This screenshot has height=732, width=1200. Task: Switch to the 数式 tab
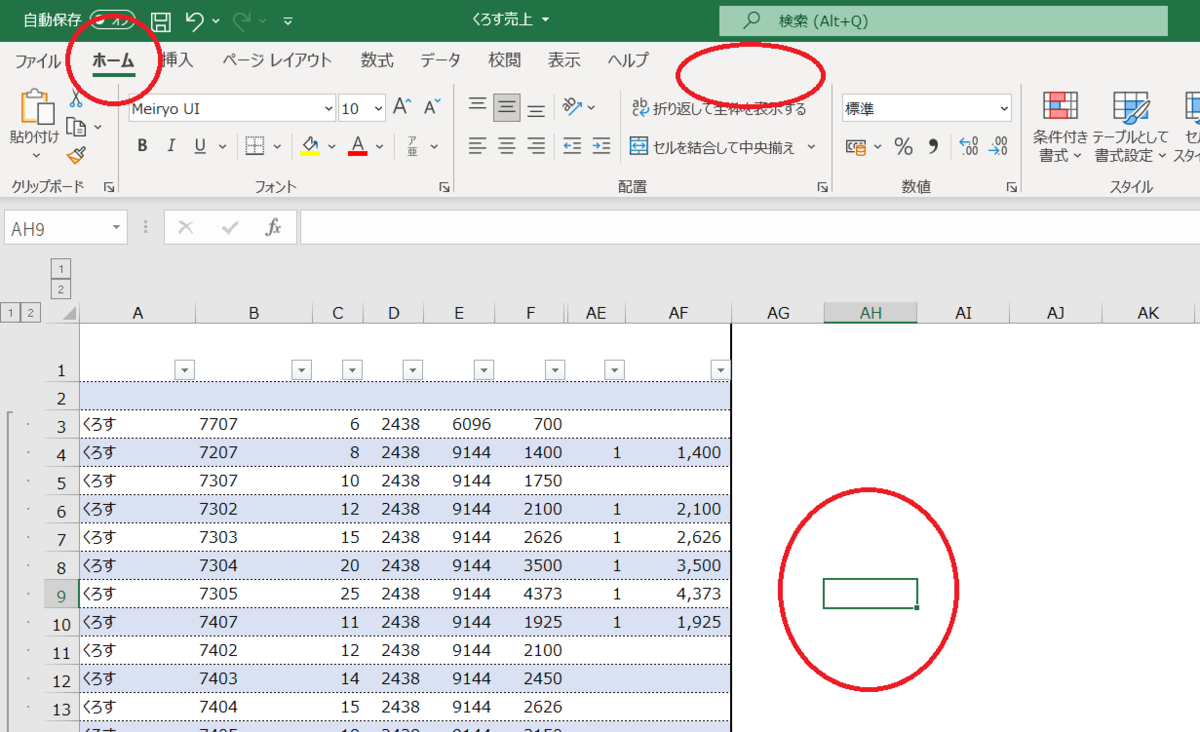click(x=377, y=60)
